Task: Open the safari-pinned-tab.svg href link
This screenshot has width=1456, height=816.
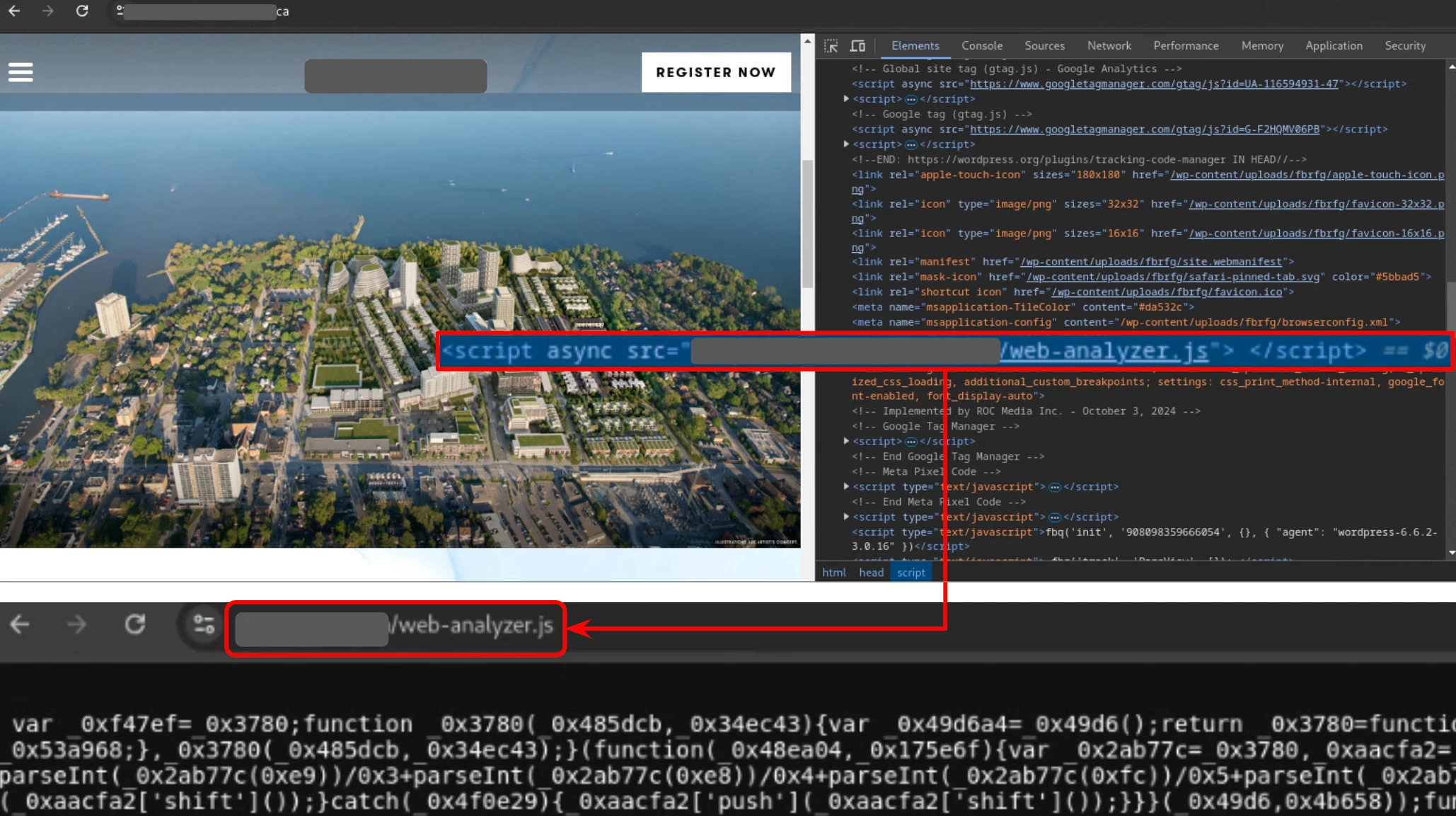Action: 1173,277
